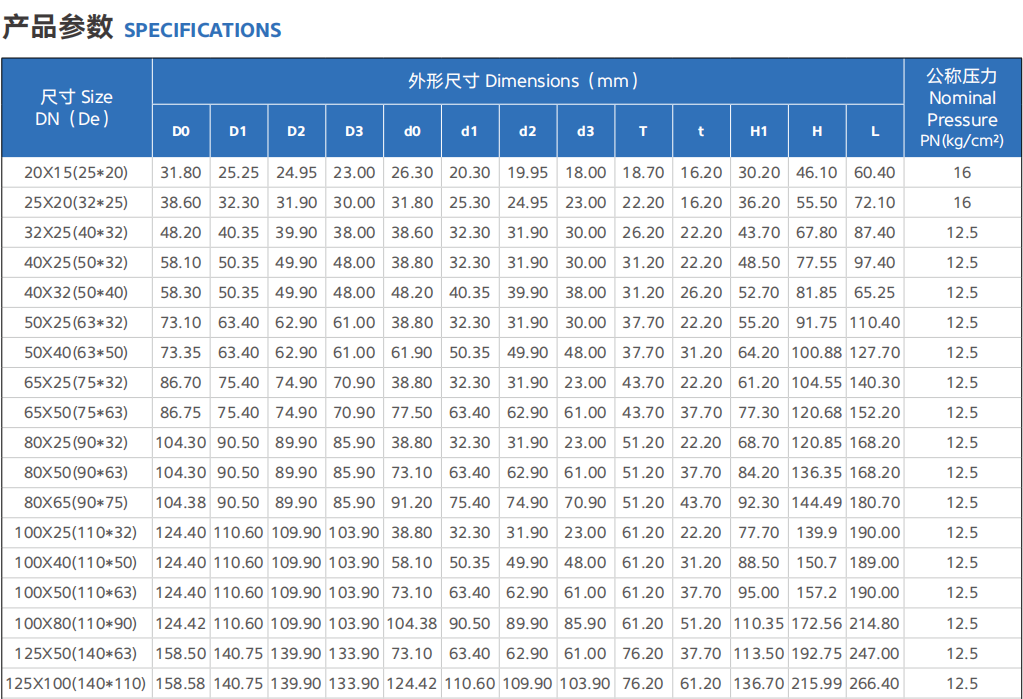Click the 外形尺寸 Dimensions (mm) header
Image resolution: width=1023 pixels, height=699 pixels.
528,81
